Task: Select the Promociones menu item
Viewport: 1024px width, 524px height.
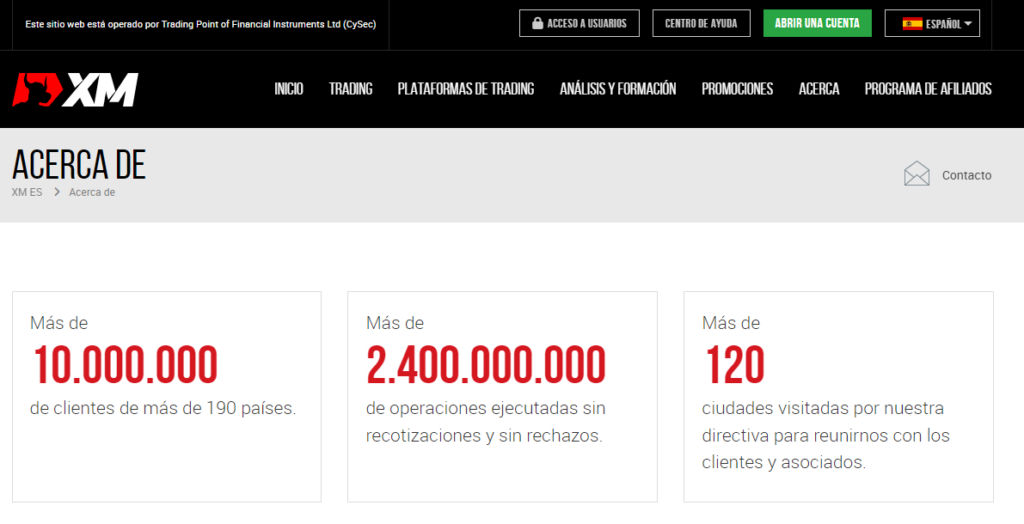Action: pos(737,89)
